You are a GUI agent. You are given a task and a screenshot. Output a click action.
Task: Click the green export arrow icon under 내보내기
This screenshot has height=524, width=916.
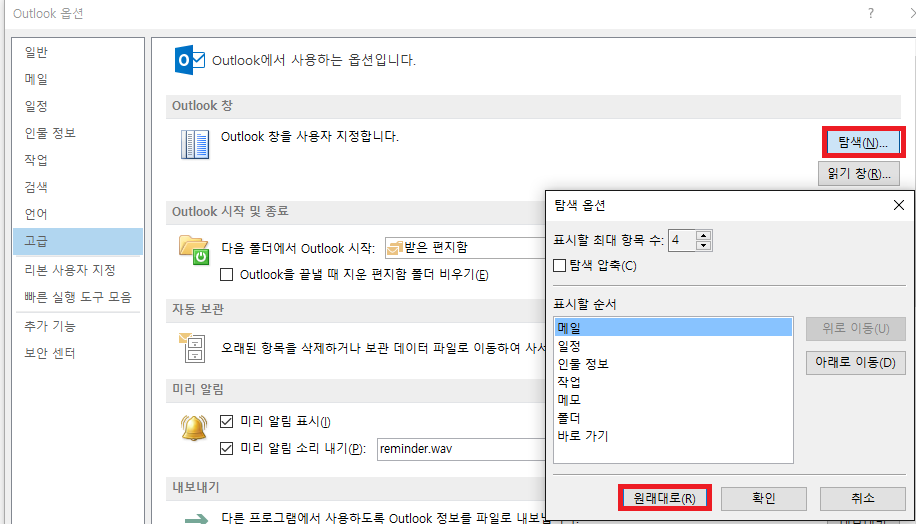[x=196, y=518]
